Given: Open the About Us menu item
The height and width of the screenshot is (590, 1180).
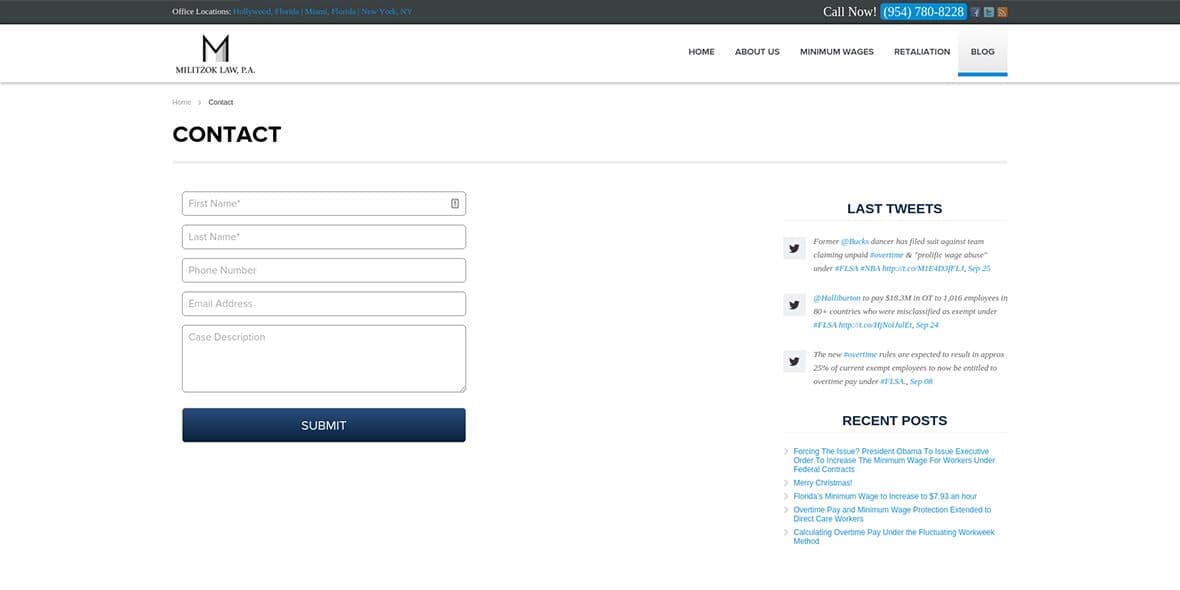Looking at the screenshot, I should coord(757,52).
